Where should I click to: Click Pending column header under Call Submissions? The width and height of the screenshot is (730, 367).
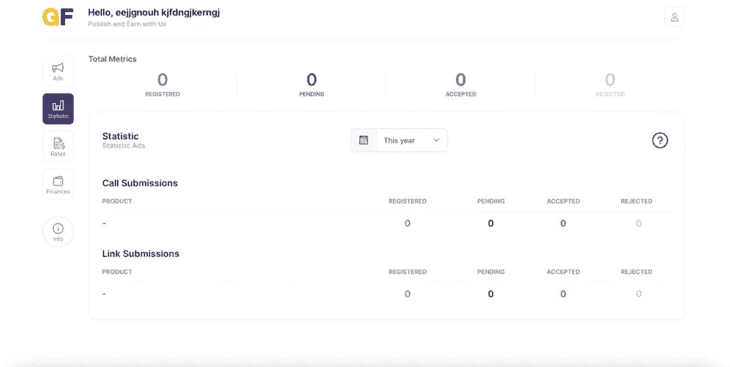click(491, 201)
